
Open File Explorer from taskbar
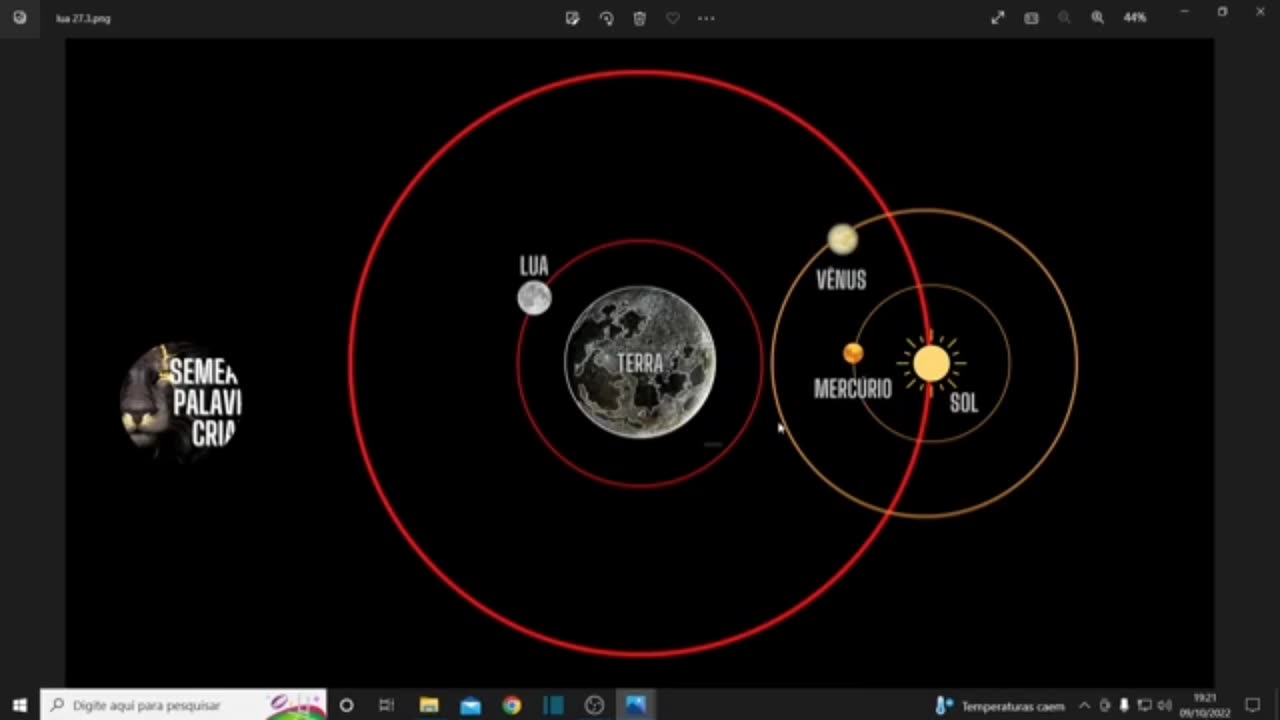click(x=429, y=705)
